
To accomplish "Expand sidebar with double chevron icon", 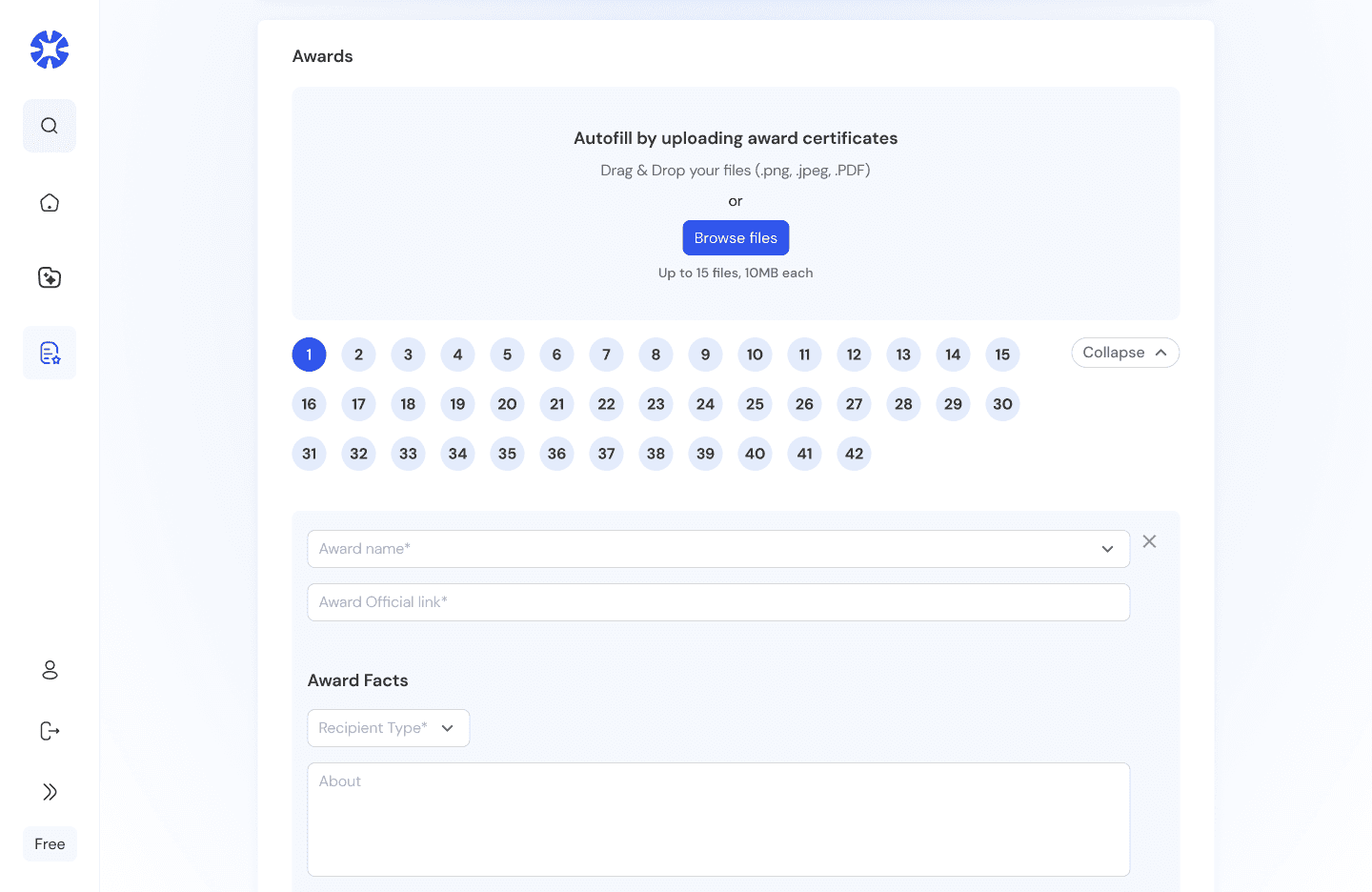I will click(x=50, y=792).
